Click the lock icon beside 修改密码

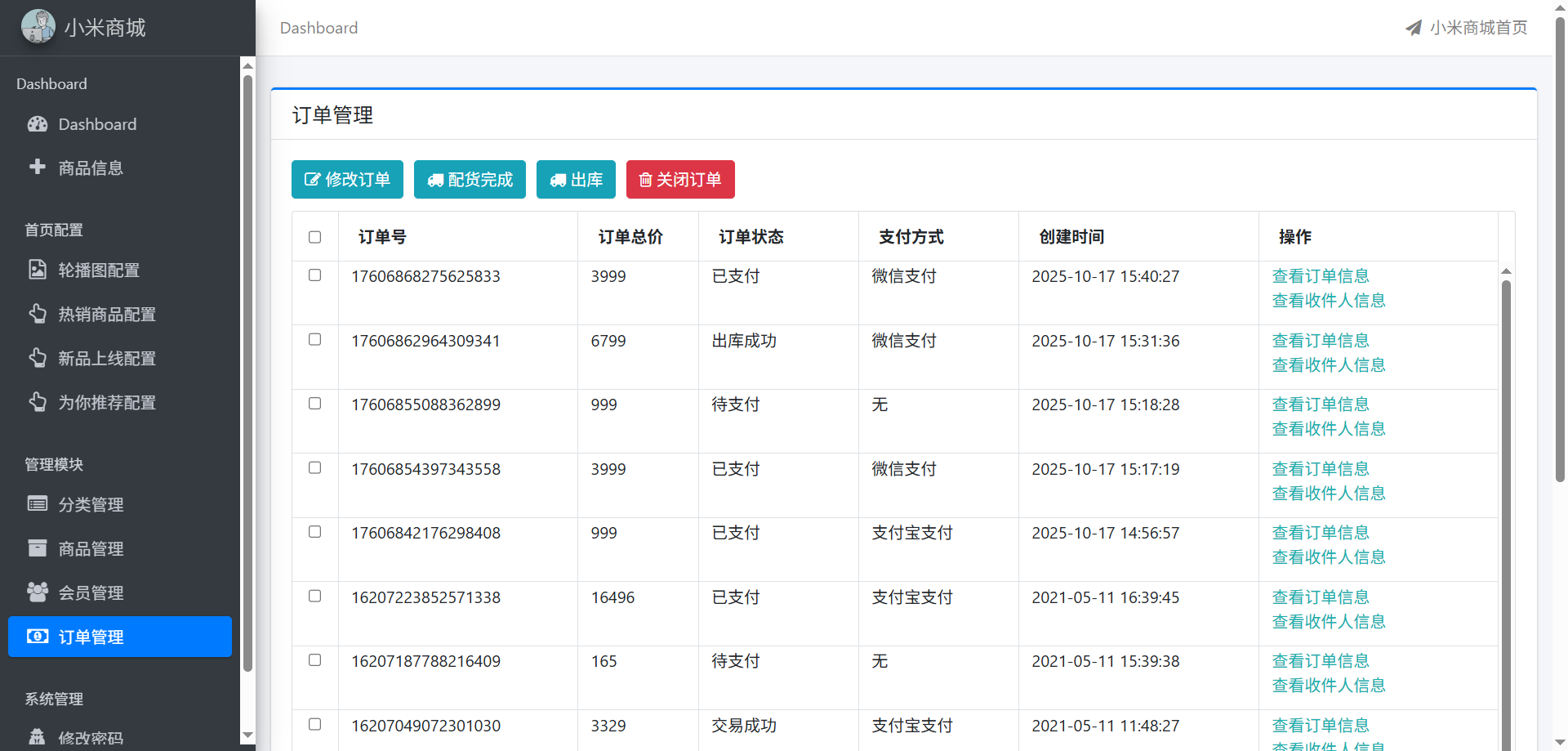coord(38,737)
